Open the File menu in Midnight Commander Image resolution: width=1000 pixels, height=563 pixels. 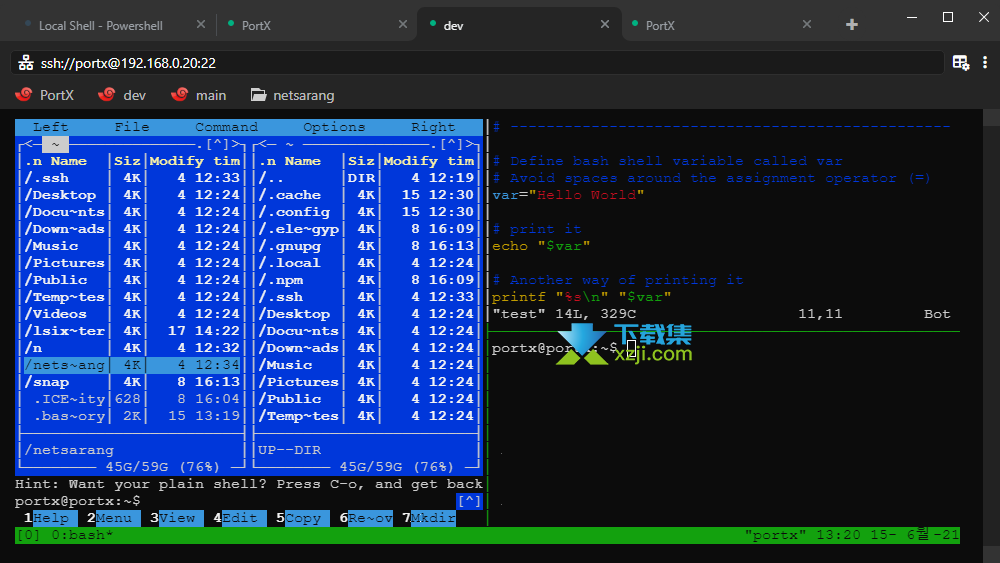pyautogui.click(x=132, y=127)
